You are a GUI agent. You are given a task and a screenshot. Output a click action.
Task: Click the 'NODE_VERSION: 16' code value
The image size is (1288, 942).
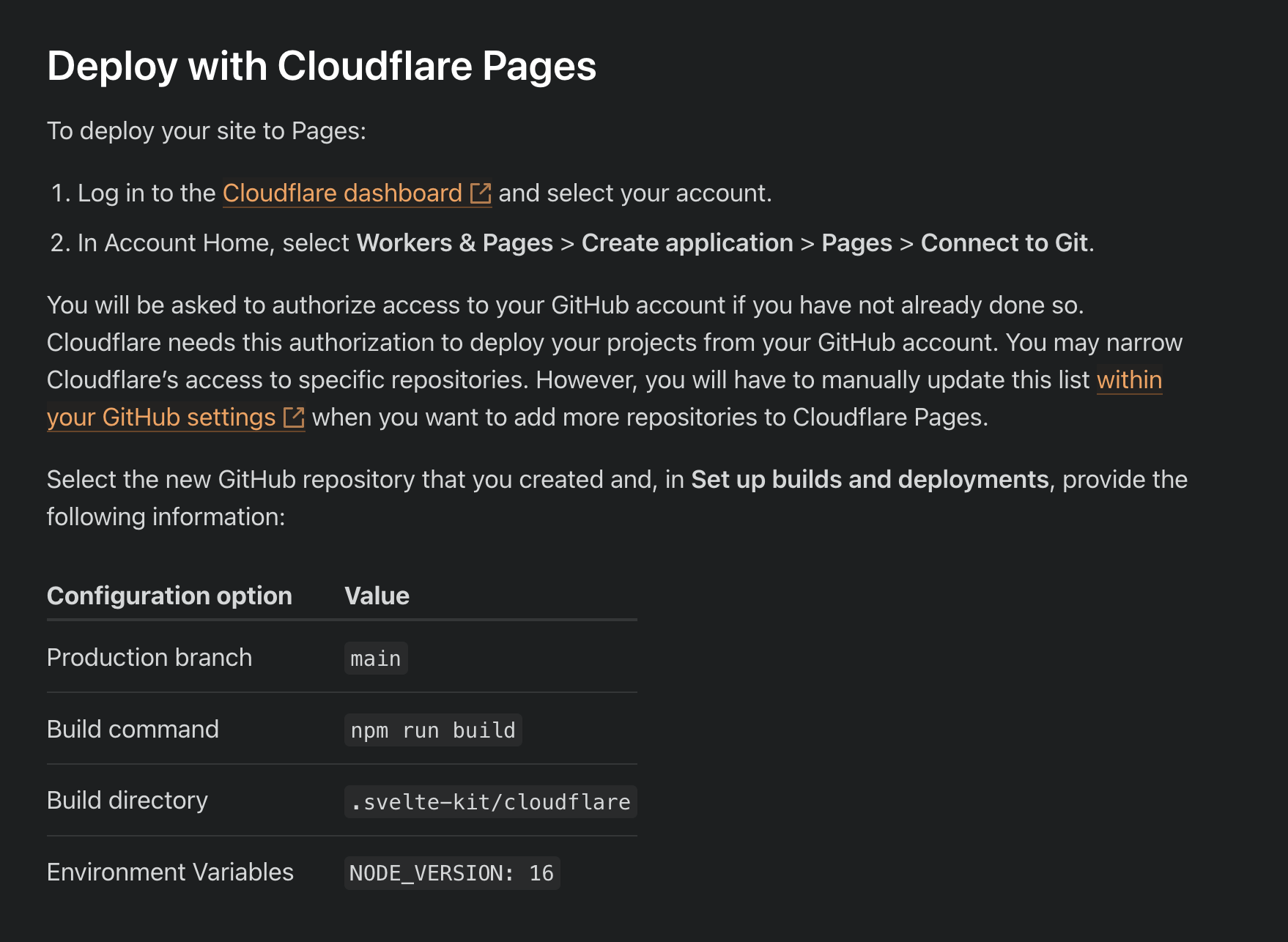(x=451, y=873)
